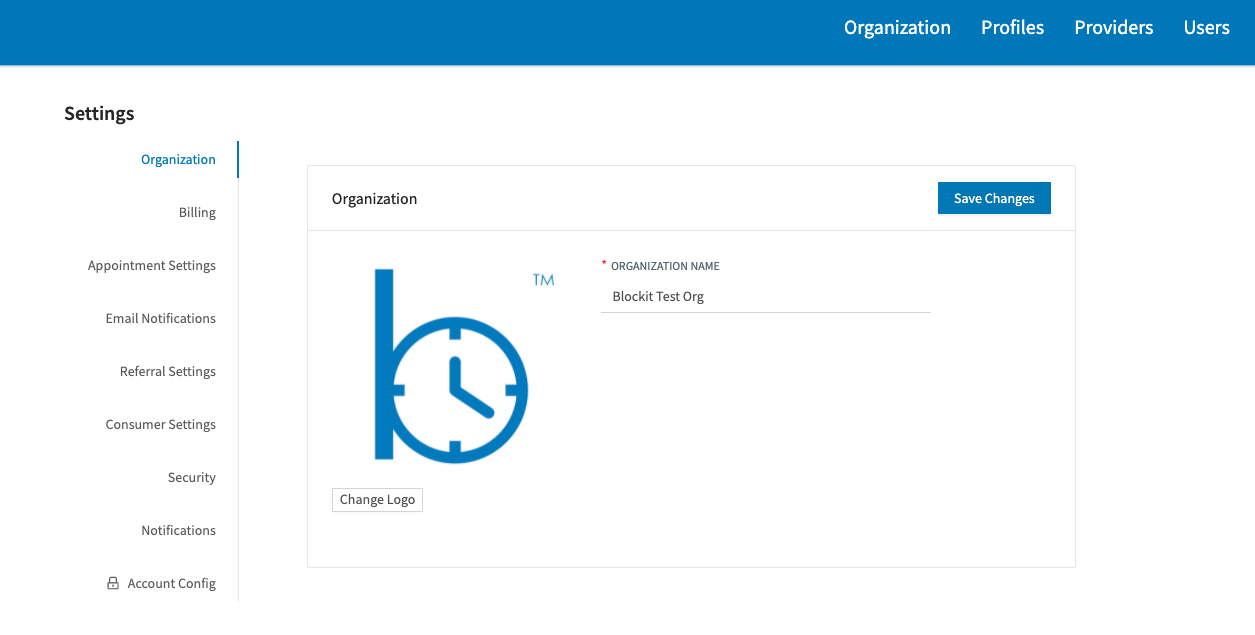Click the Settings page heading
The height and width of the screenshot is (635, 1255).
tap(99, 114)
